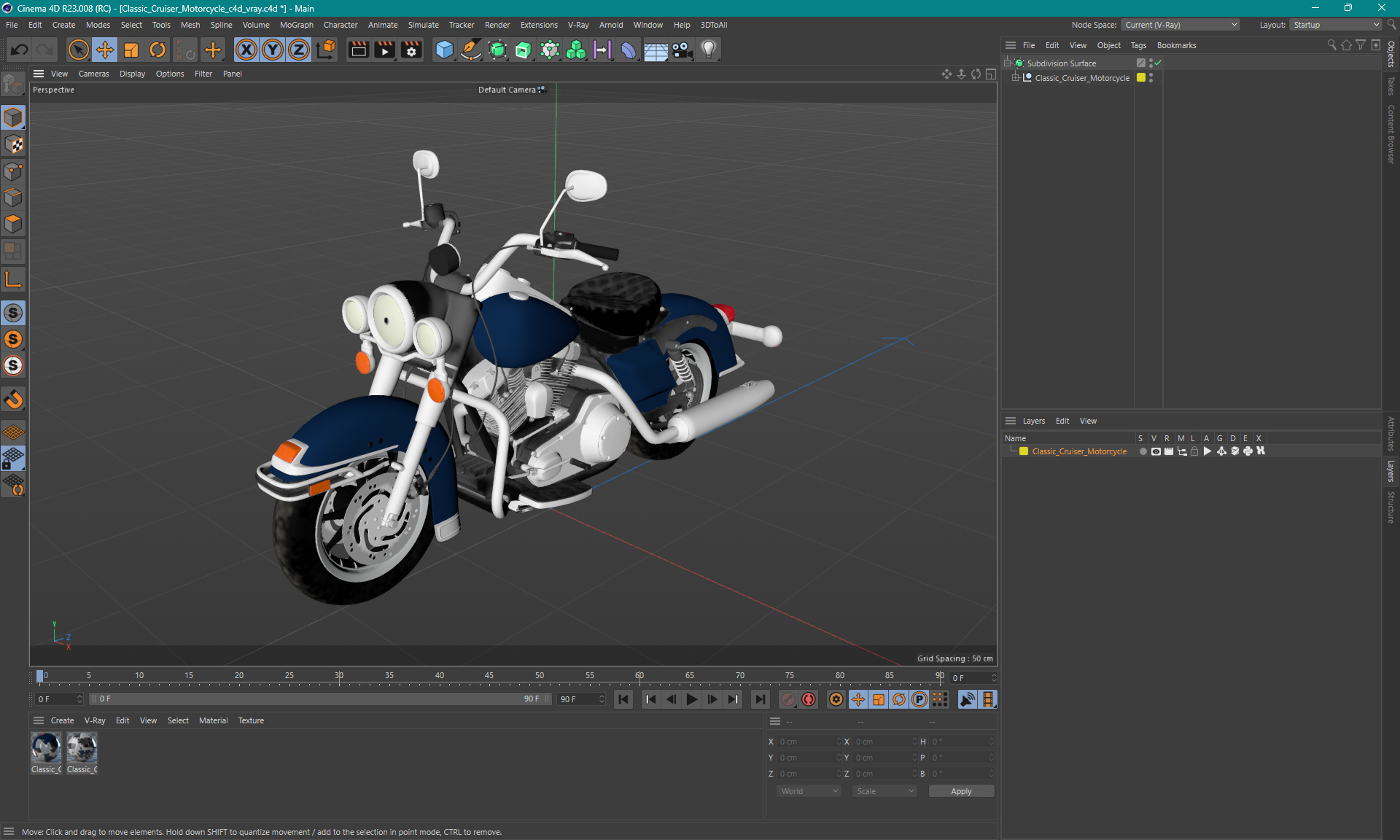Open the Node Space dropdown

(x=1179, y=25)
